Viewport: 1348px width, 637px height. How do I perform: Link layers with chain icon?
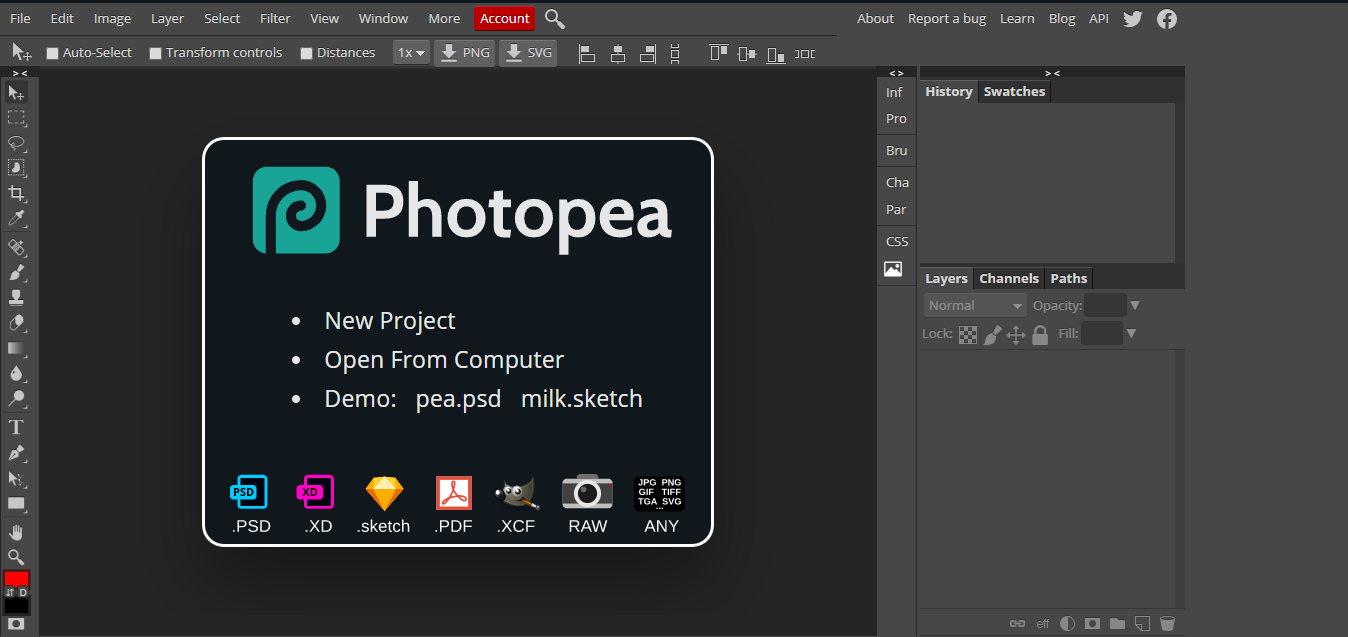[x=1017, y=624]
